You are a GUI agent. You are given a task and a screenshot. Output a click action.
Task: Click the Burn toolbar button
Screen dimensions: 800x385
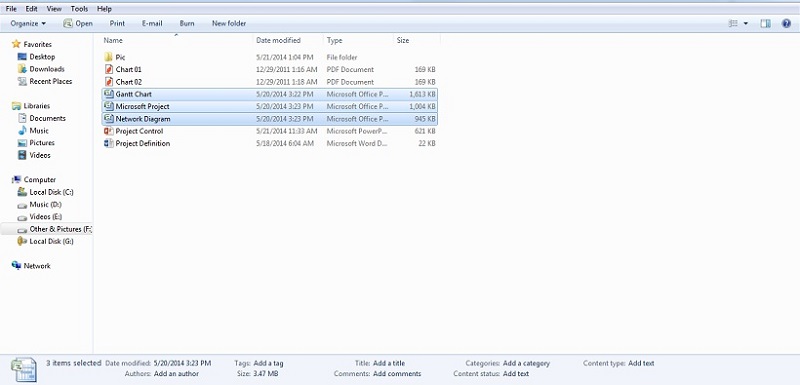tap(187, 23)
